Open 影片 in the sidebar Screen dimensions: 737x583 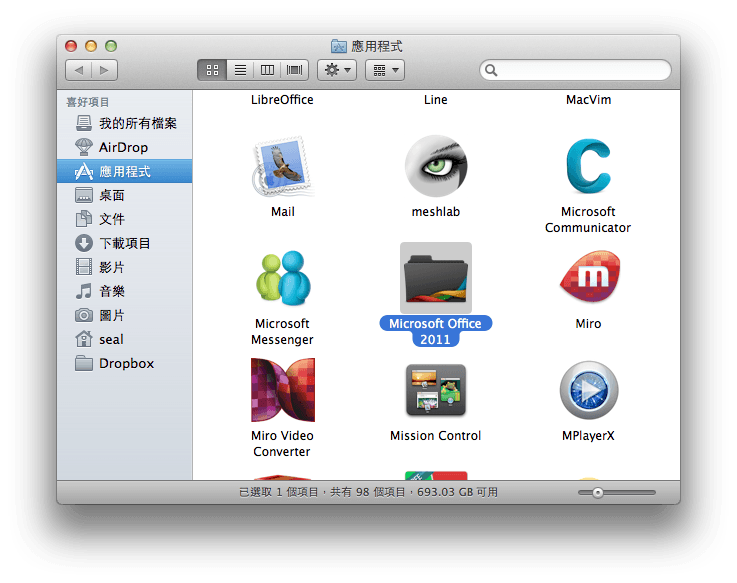(x=125, y=267)
